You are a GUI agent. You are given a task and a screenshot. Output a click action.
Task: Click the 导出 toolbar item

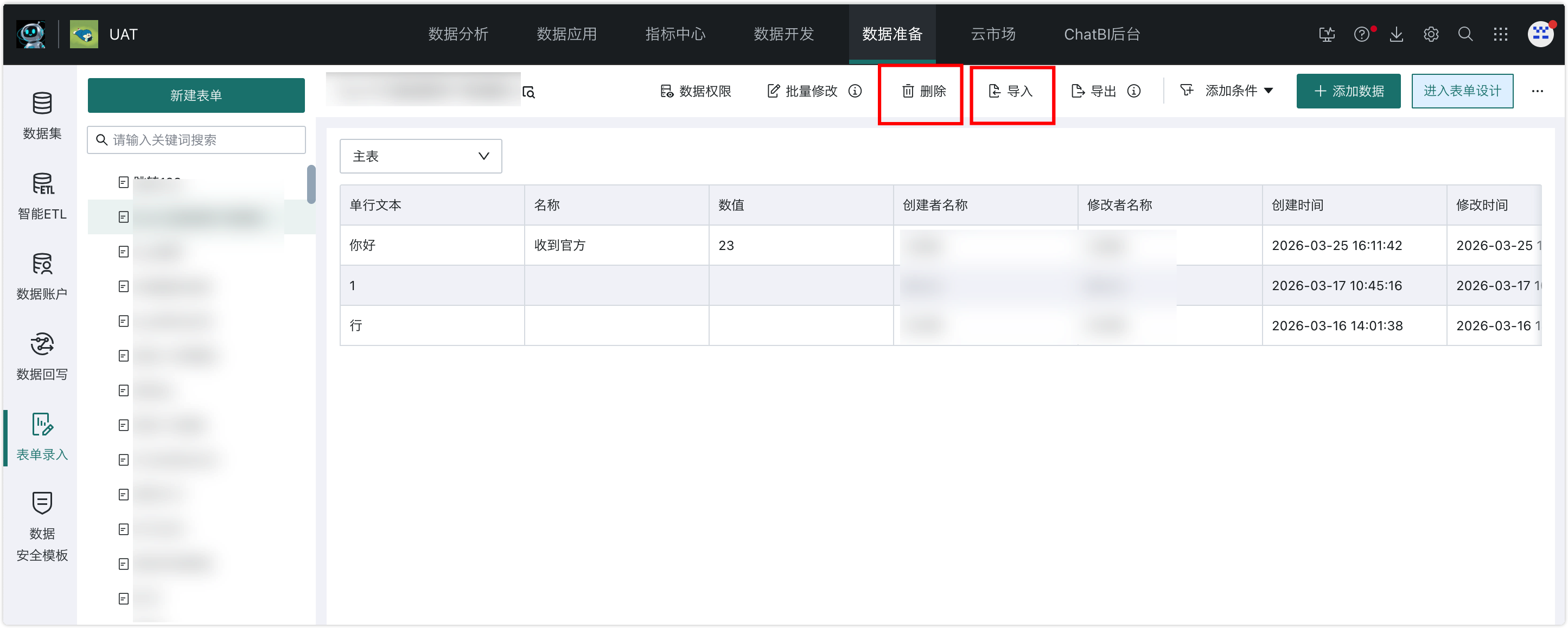coord(1094,91)
